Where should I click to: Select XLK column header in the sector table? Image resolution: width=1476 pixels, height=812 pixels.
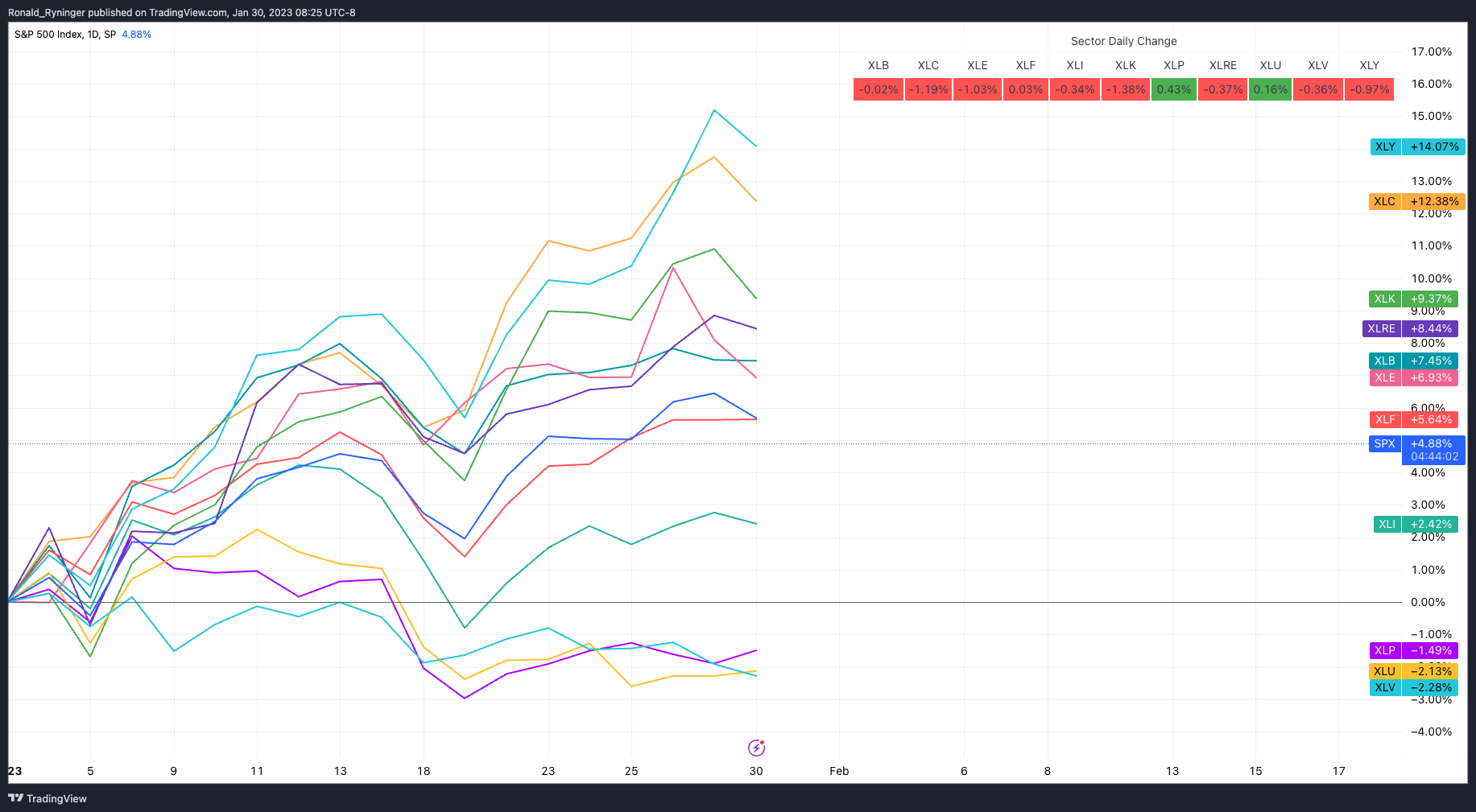coord(1125,65)
